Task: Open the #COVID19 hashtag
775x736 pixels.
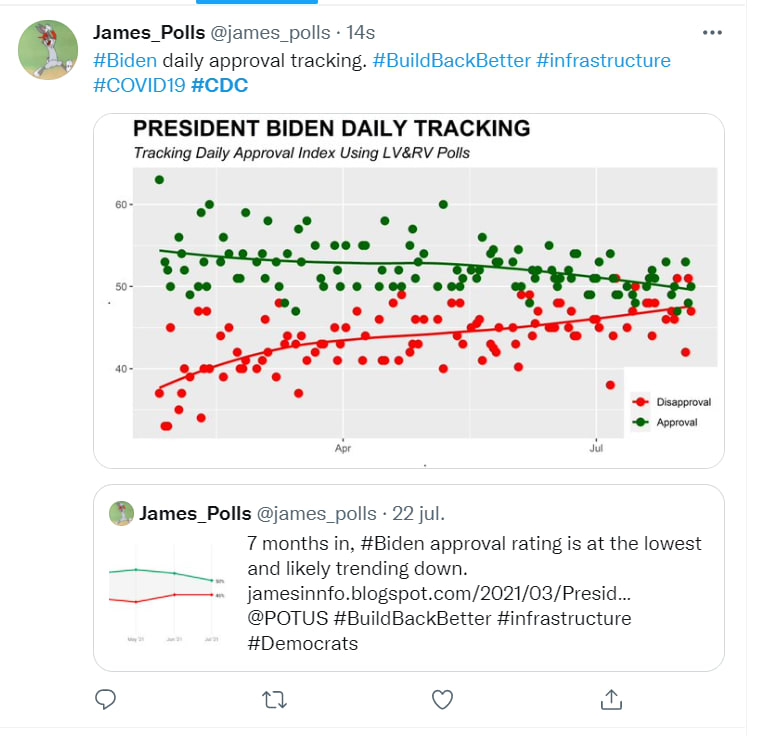Action: click(139, 85)
